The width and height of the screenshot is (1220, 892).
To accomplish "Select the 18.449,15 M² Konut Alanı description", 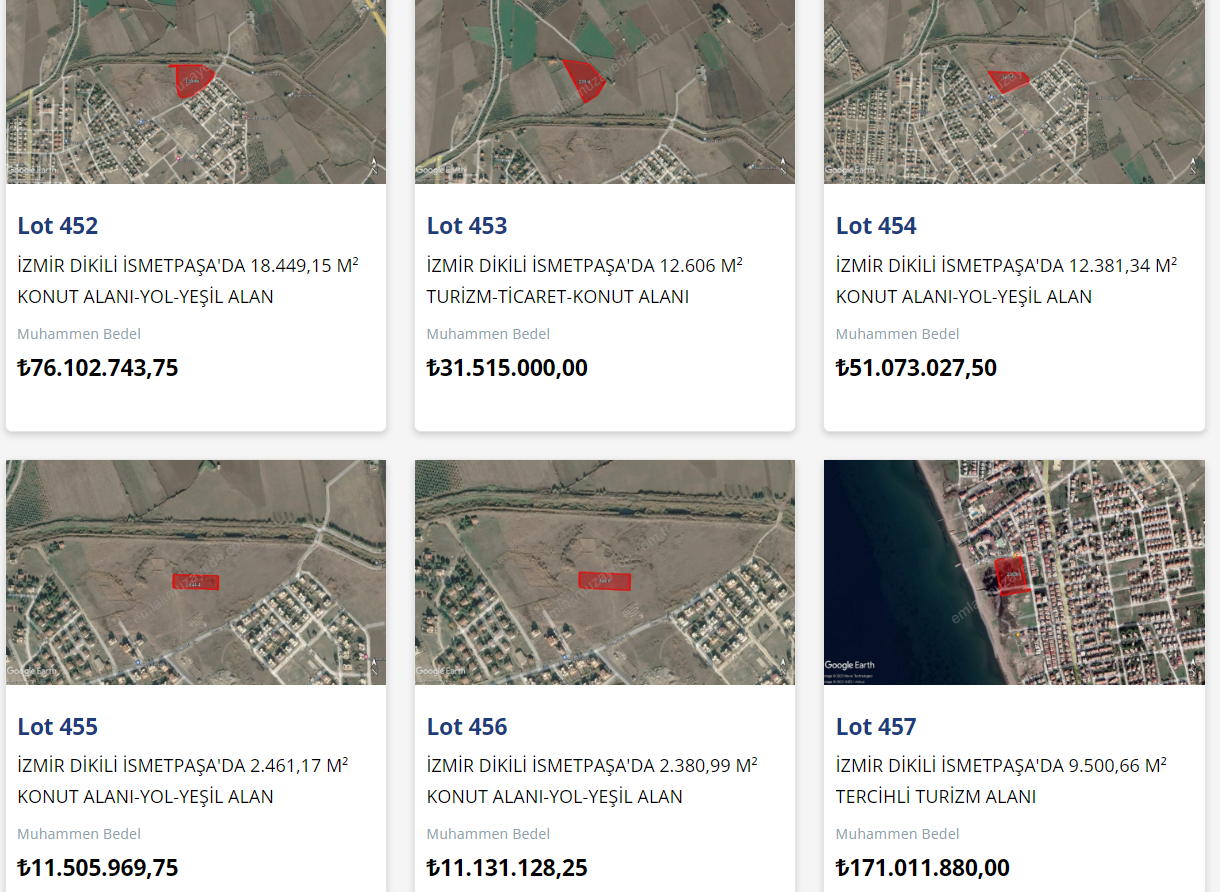I will pyautogui.click(x=188, y=281).
